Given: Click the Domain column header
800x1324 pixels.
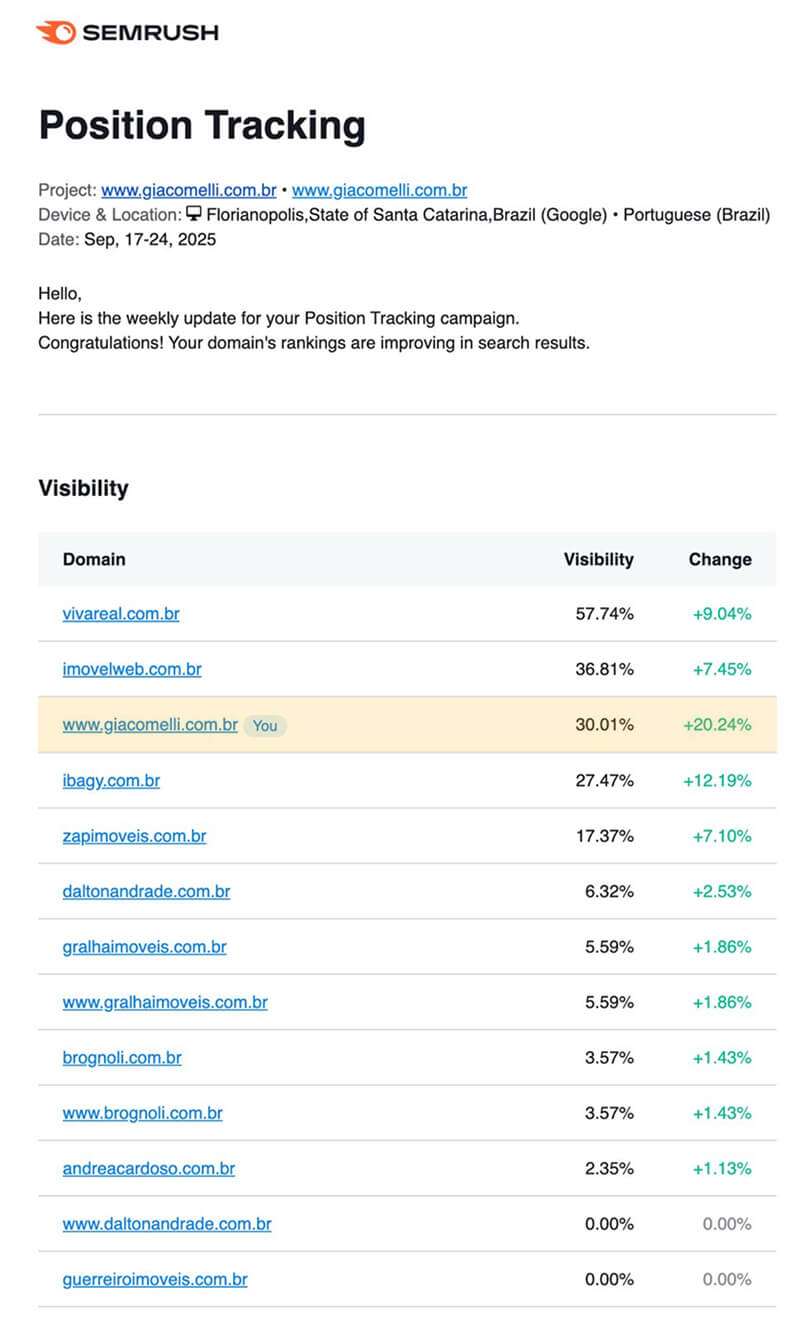Looking at the screenshot, I should point(94,559).
